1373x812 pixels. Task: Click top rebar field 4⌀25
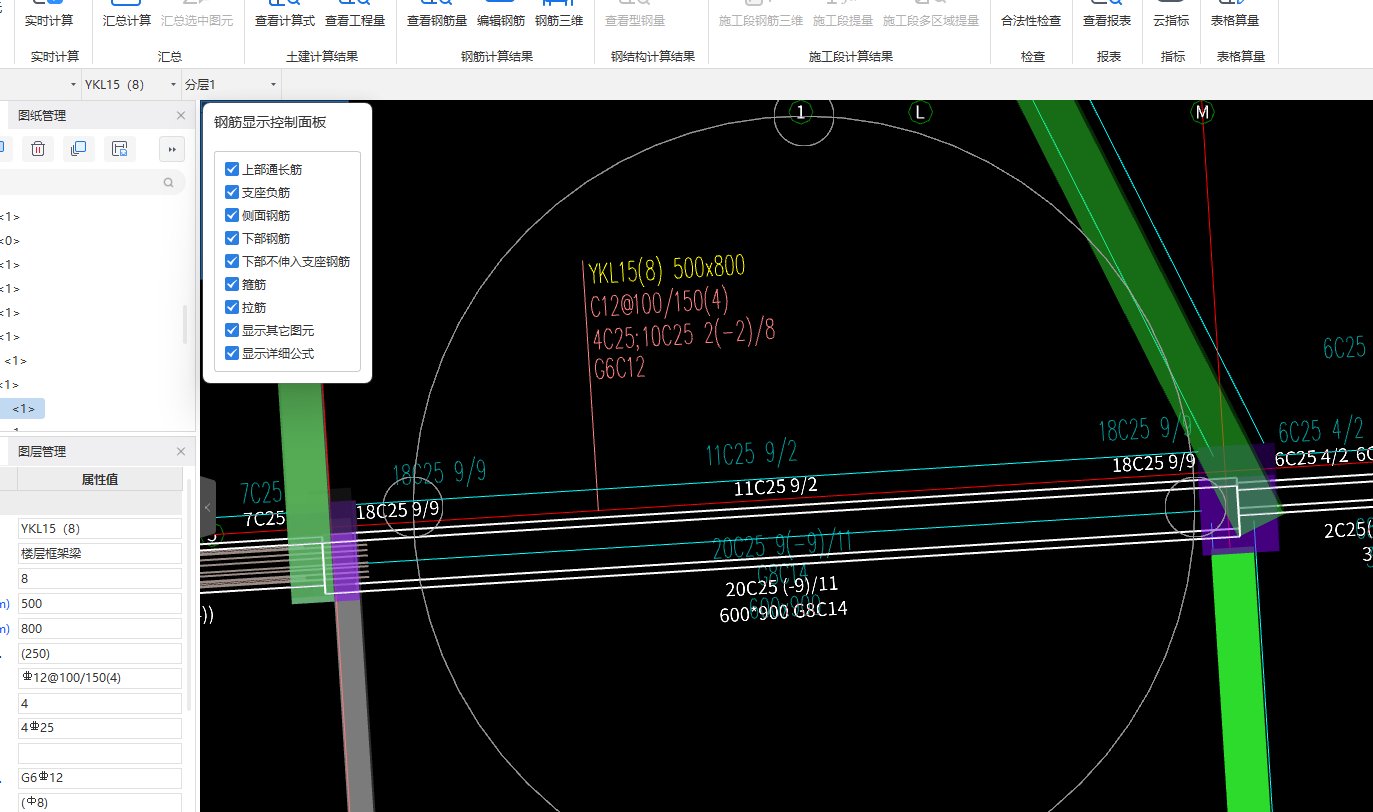pyautogui.click(x=100, y=728)
